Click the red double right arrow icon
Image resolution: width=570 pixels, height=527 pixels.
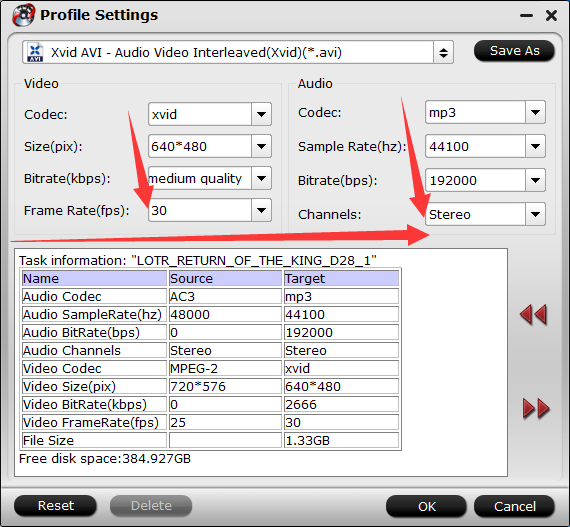click(536, 409)
